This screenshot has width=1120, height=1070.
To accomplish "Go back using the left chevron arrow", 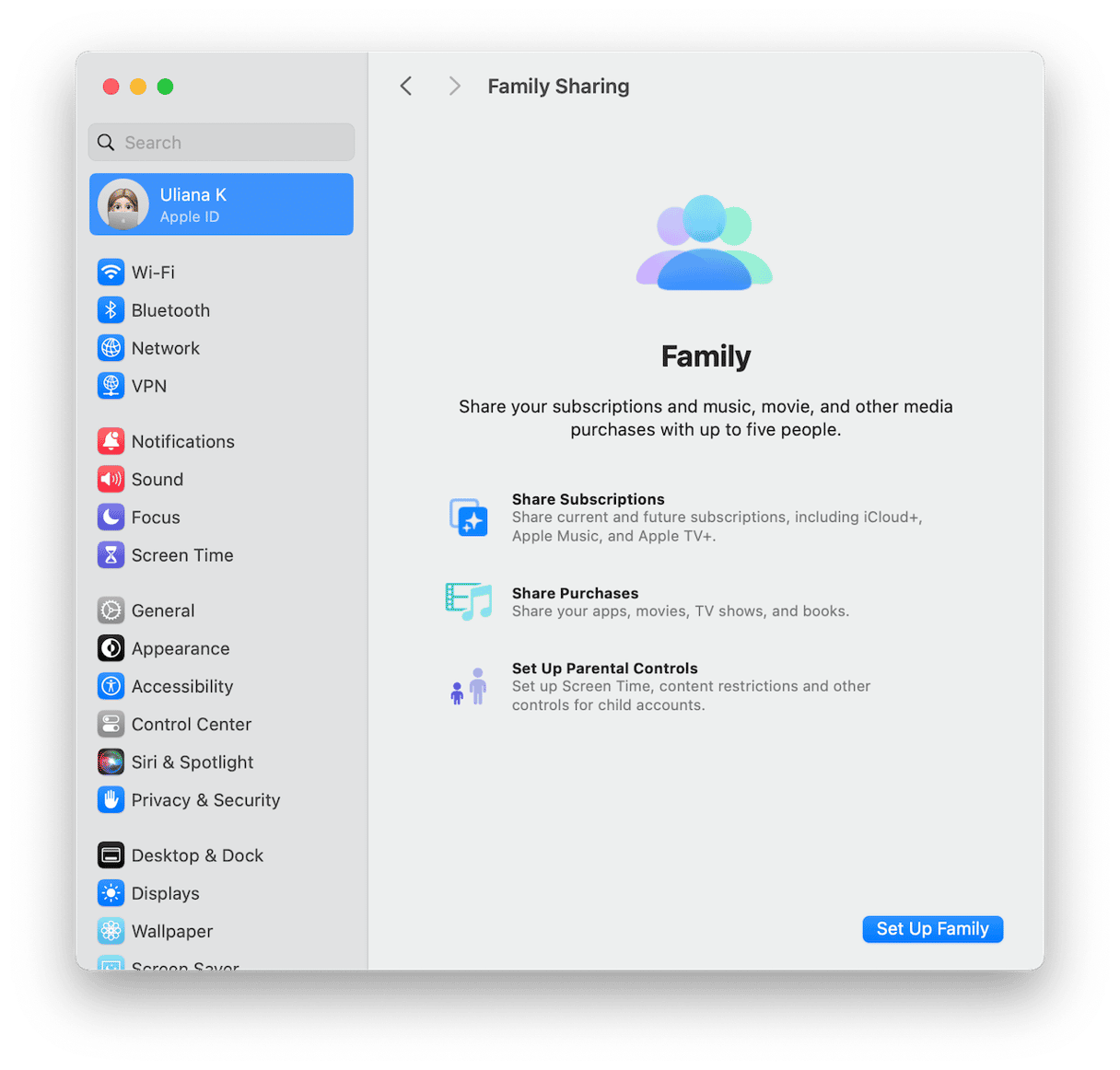I will 405,86.
